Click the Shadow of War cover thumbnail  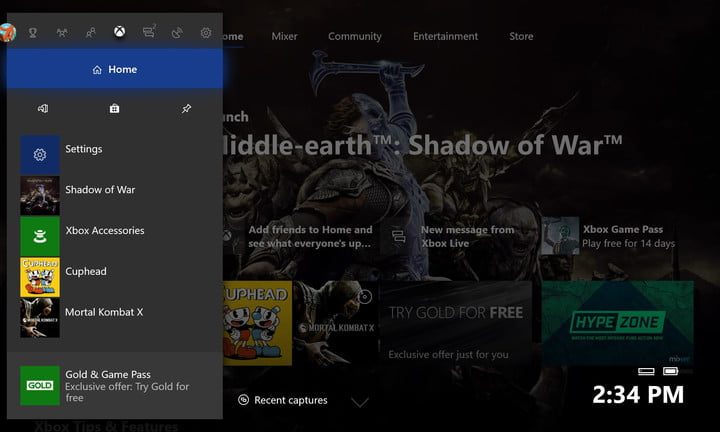pos(40,196)
